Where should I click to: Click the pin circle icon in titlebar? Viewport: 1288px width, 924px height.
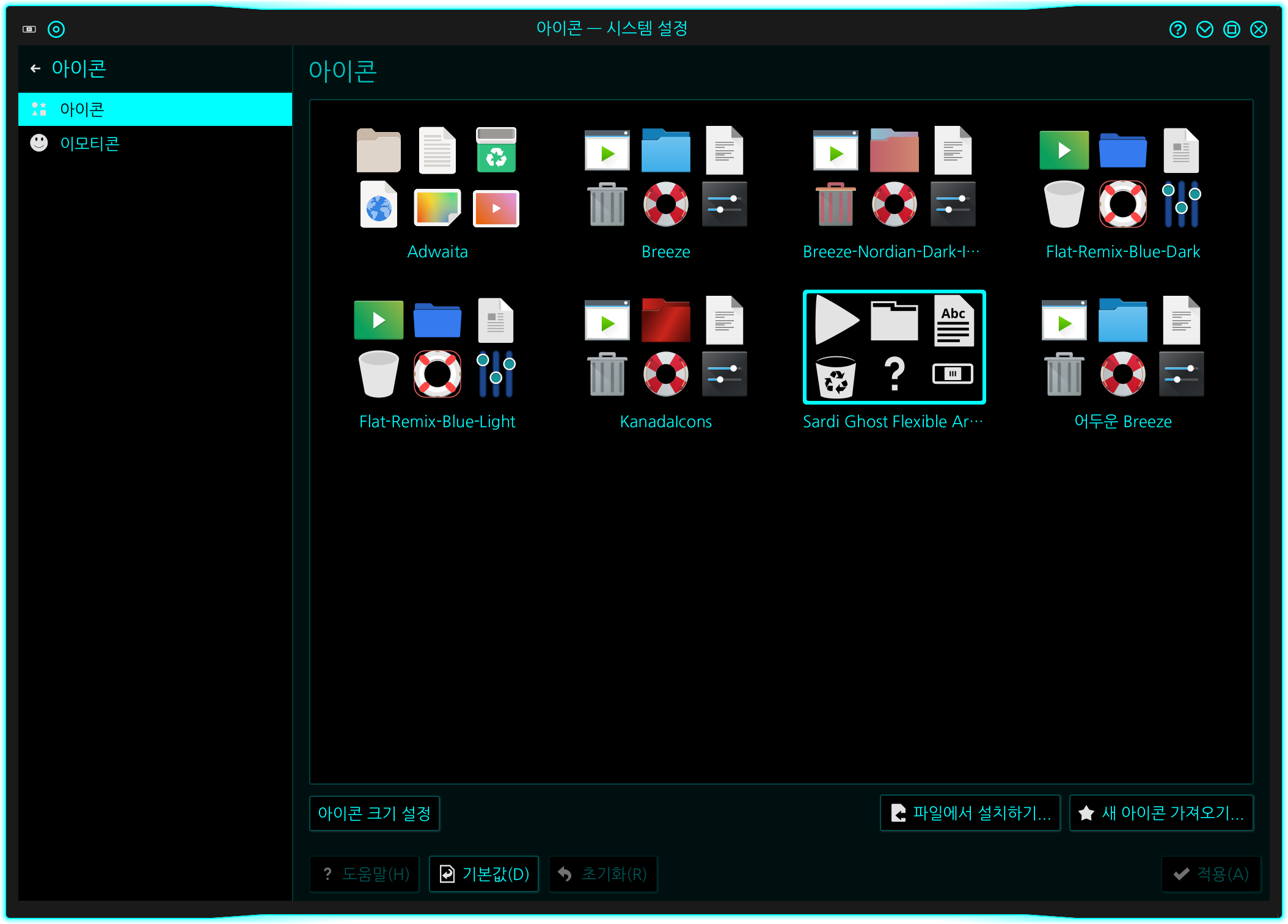56,29
